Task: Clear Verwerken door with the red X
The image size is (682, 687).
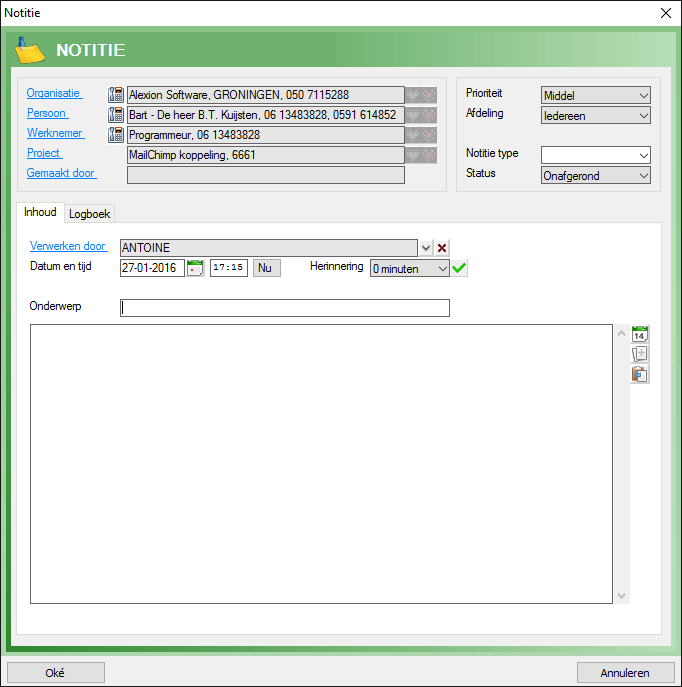Action: click(x=442, y=248)
